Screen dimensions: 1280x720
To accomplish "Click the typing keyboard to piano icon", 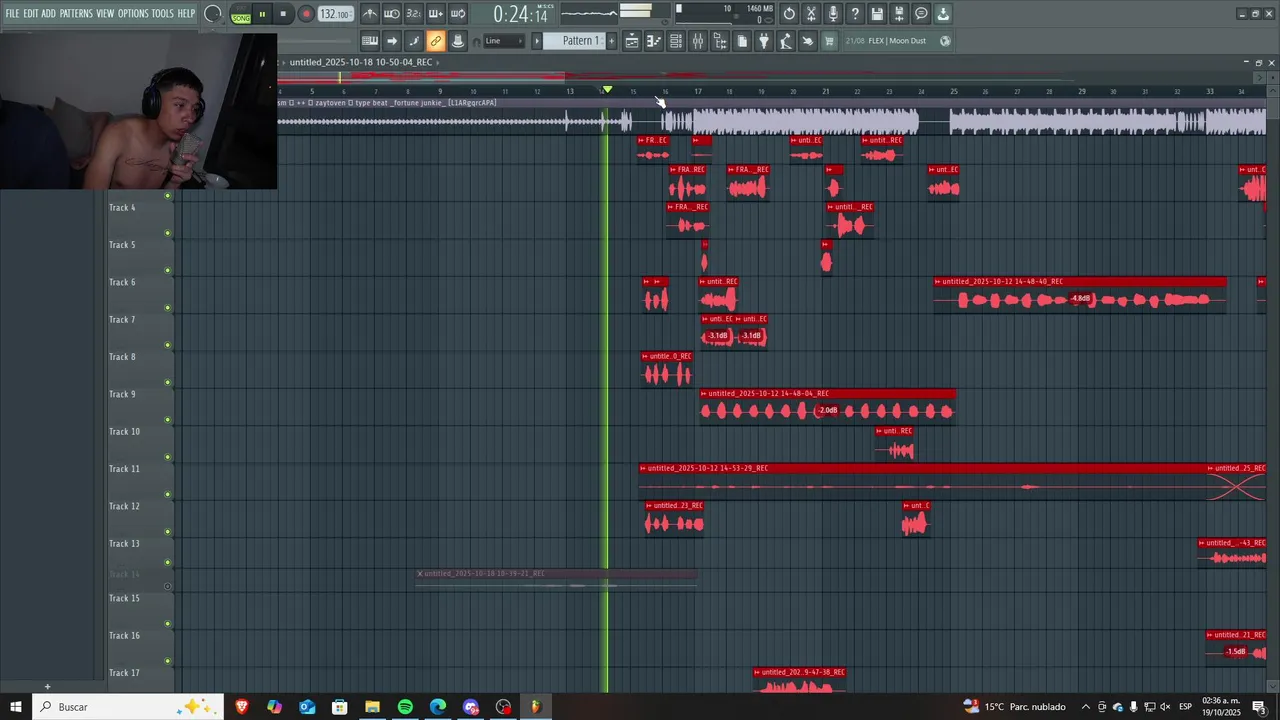I will [x=370, y=41].
